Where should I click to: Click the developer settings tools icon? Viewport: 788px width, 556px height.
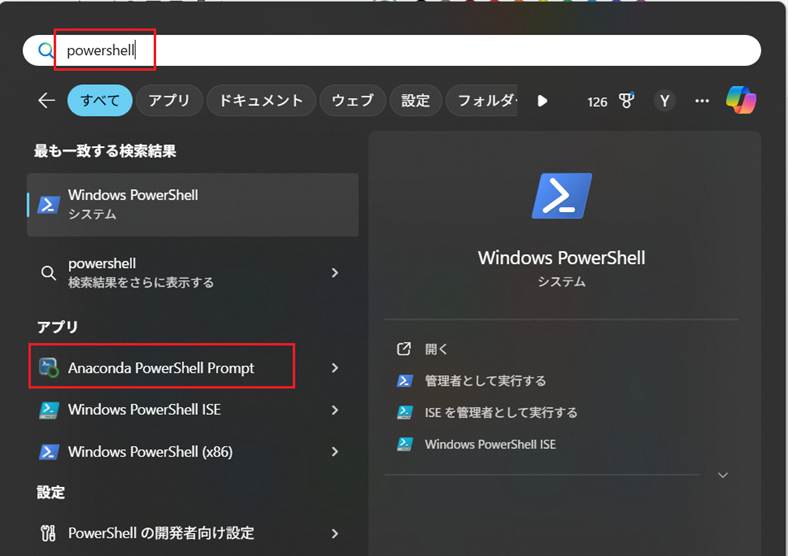click(48, 533)
